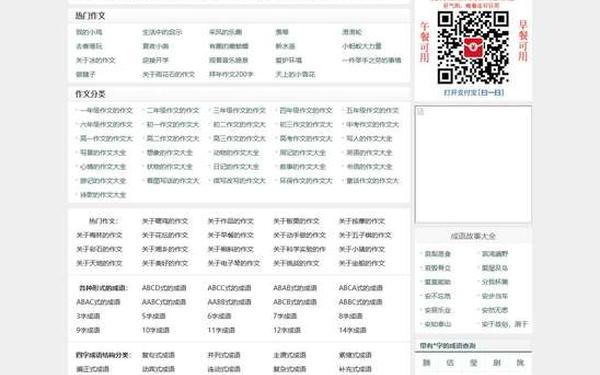Open '关于早餐的作文' link
This screenshot has width=600, height=375.
click(231, 235)
